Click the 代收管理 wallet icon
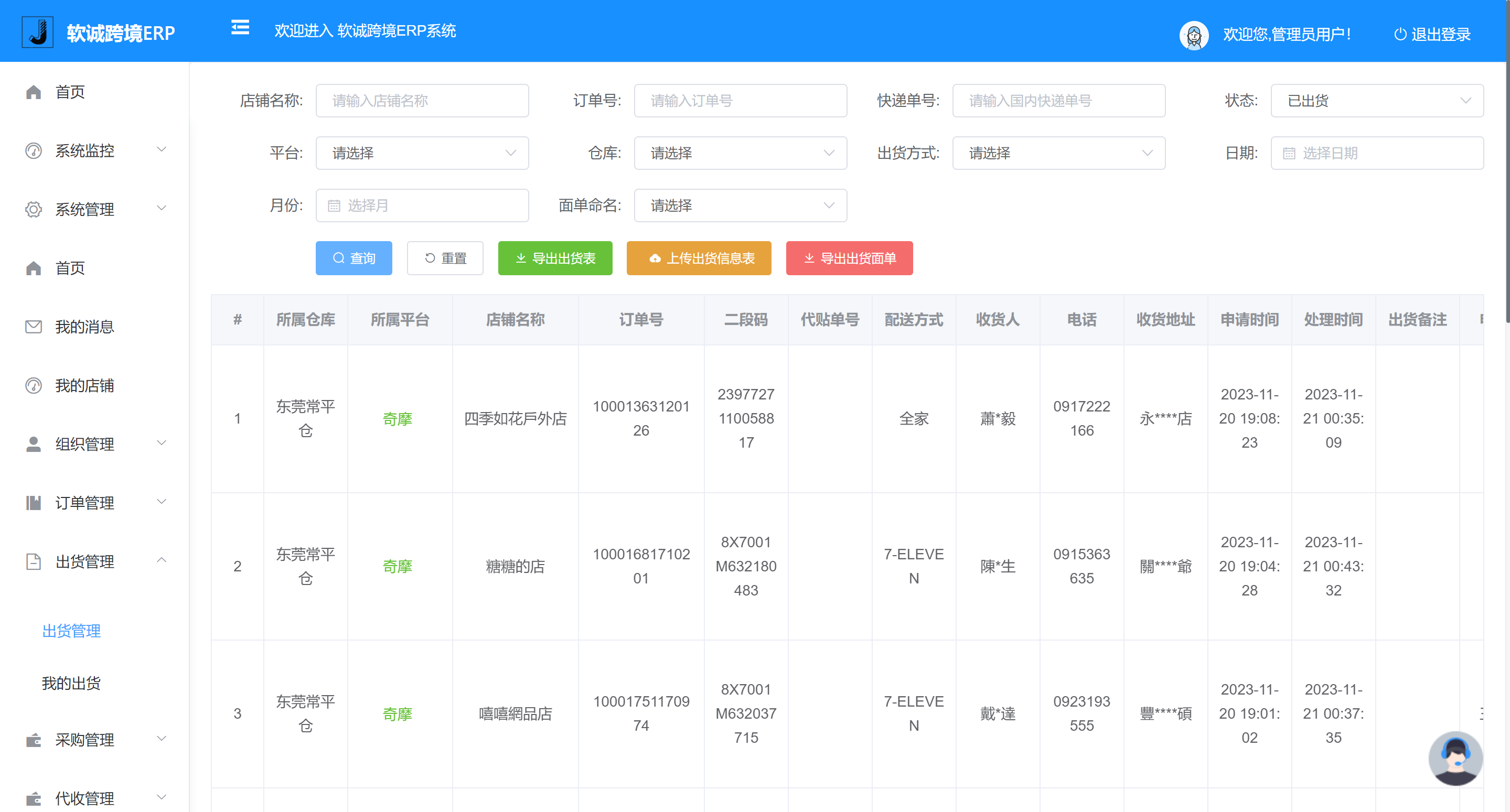 tap(34, 798)
